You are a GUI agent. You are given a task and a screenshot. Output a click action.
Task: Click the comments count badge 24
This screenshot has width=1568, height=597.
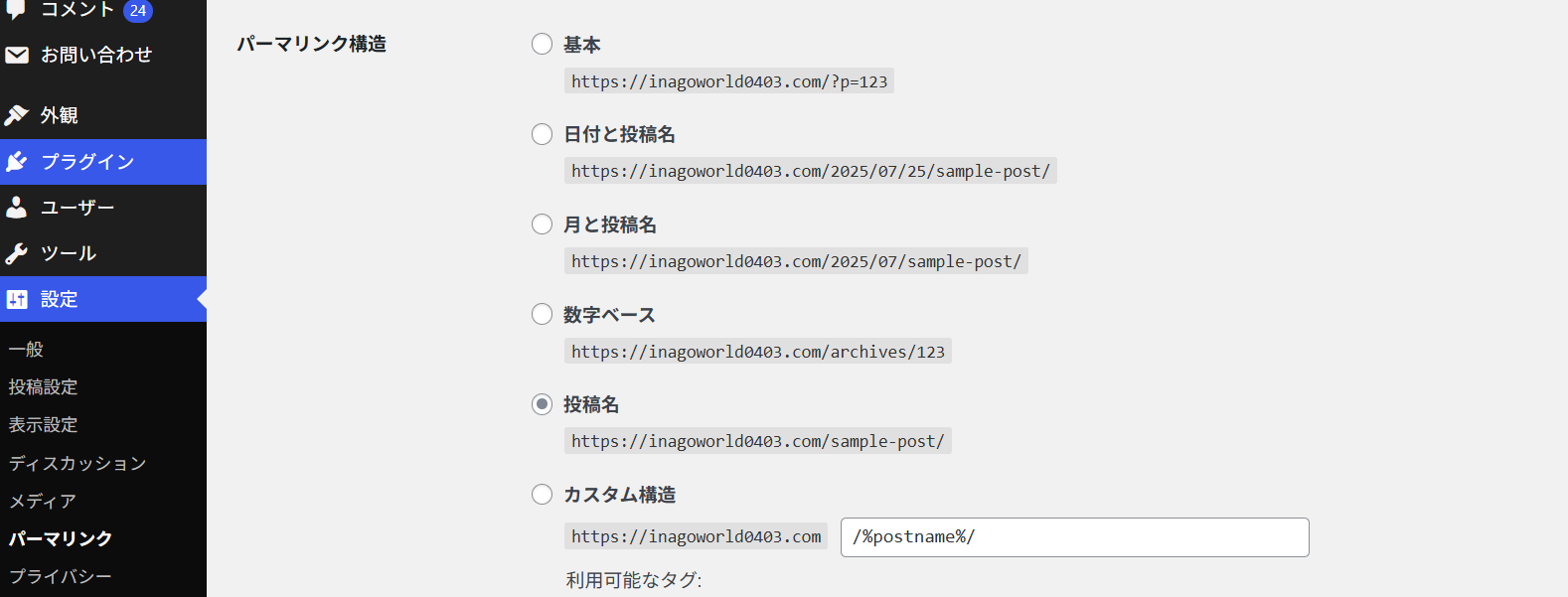[x=138, y=11]
